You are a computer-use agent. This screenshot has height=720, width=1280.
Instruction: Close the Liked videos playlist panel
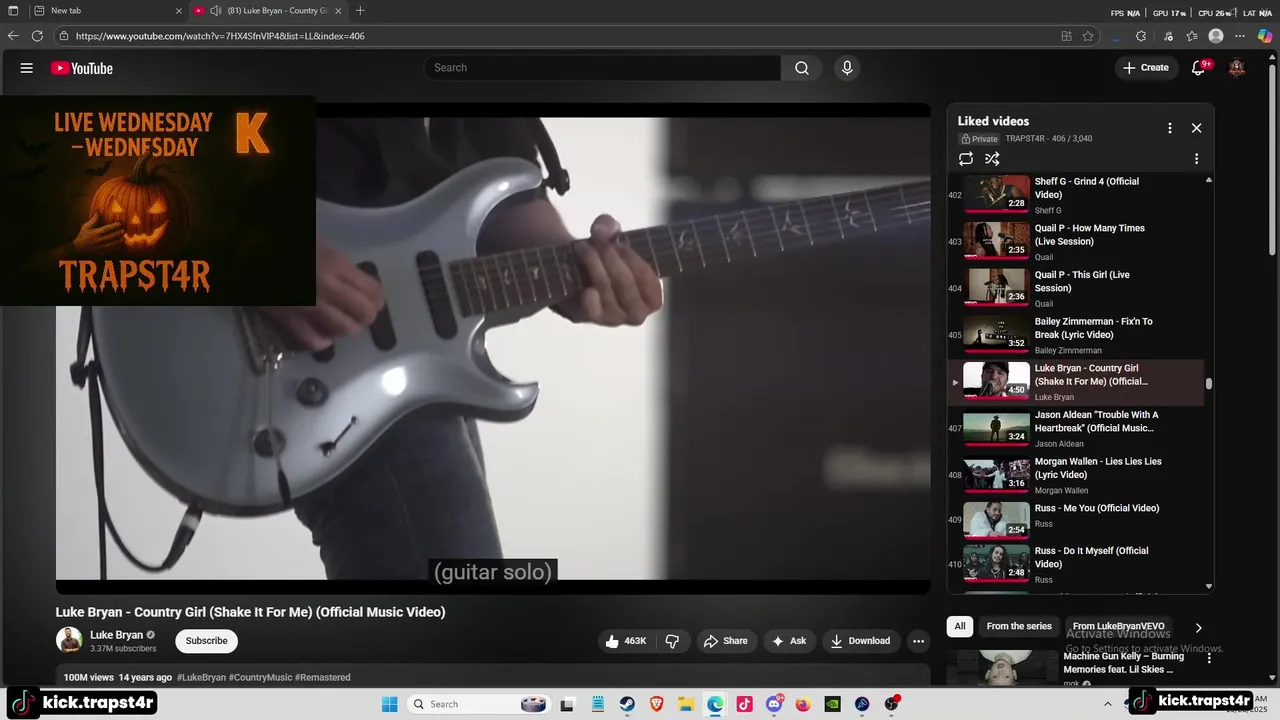click(x=1196, y=128)
